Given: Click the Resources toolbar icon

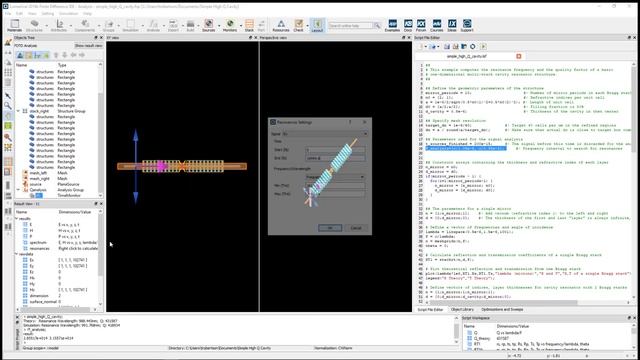Looking at the screenshot, I should (x=281, y=25).
